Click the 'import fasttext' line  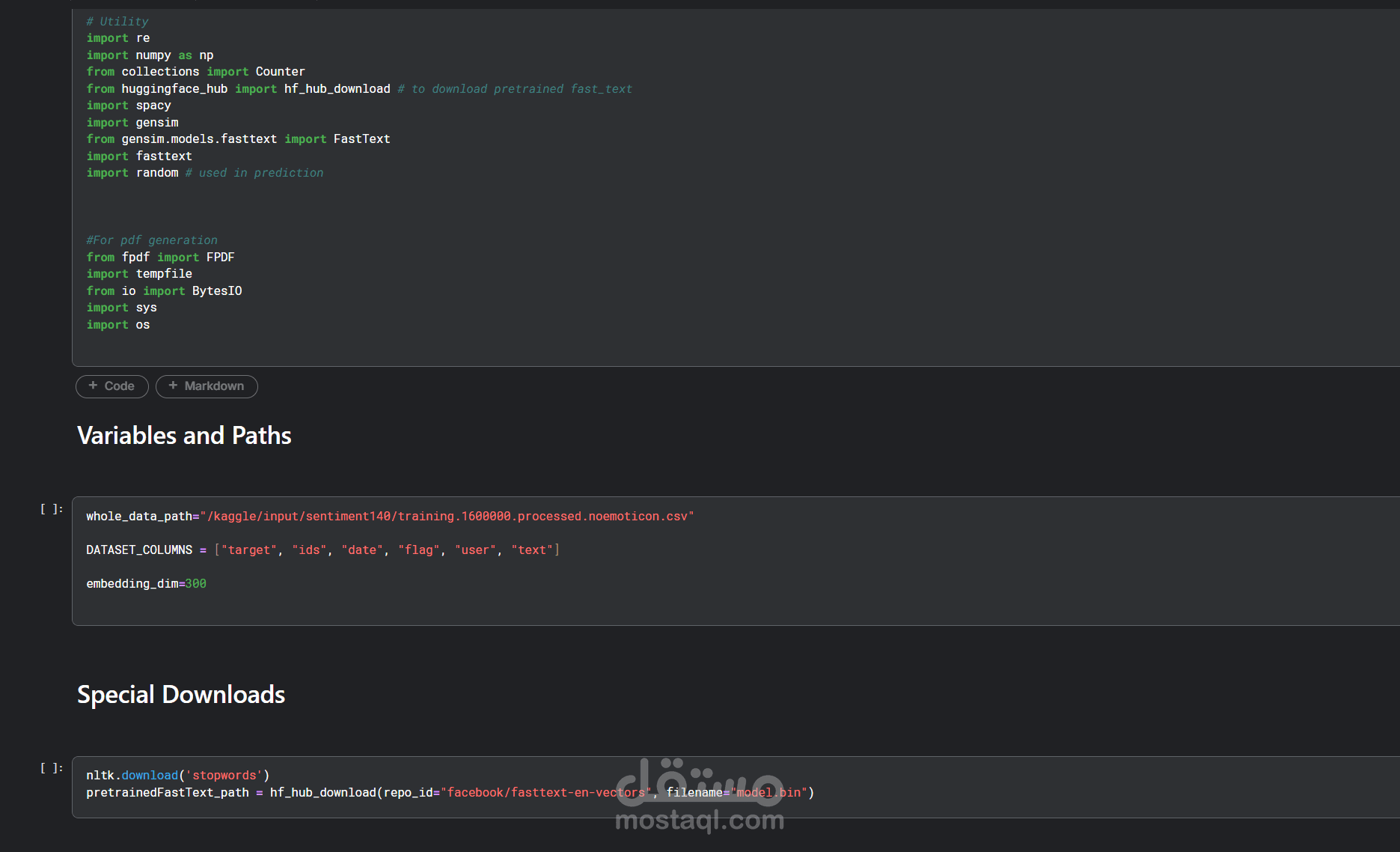click(139, 156)
